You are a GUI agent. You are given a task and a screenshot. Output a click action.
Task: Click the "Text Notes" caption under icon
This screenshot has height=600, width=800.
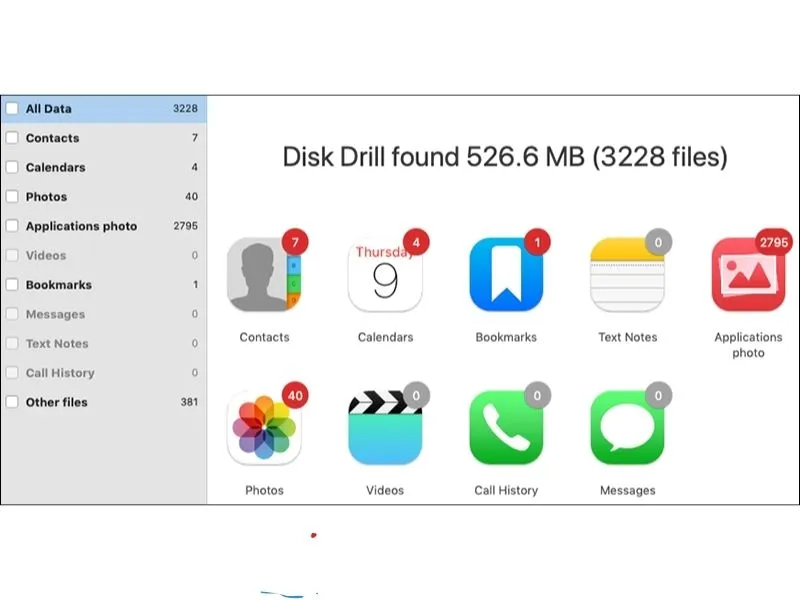[x=628, y=337]
